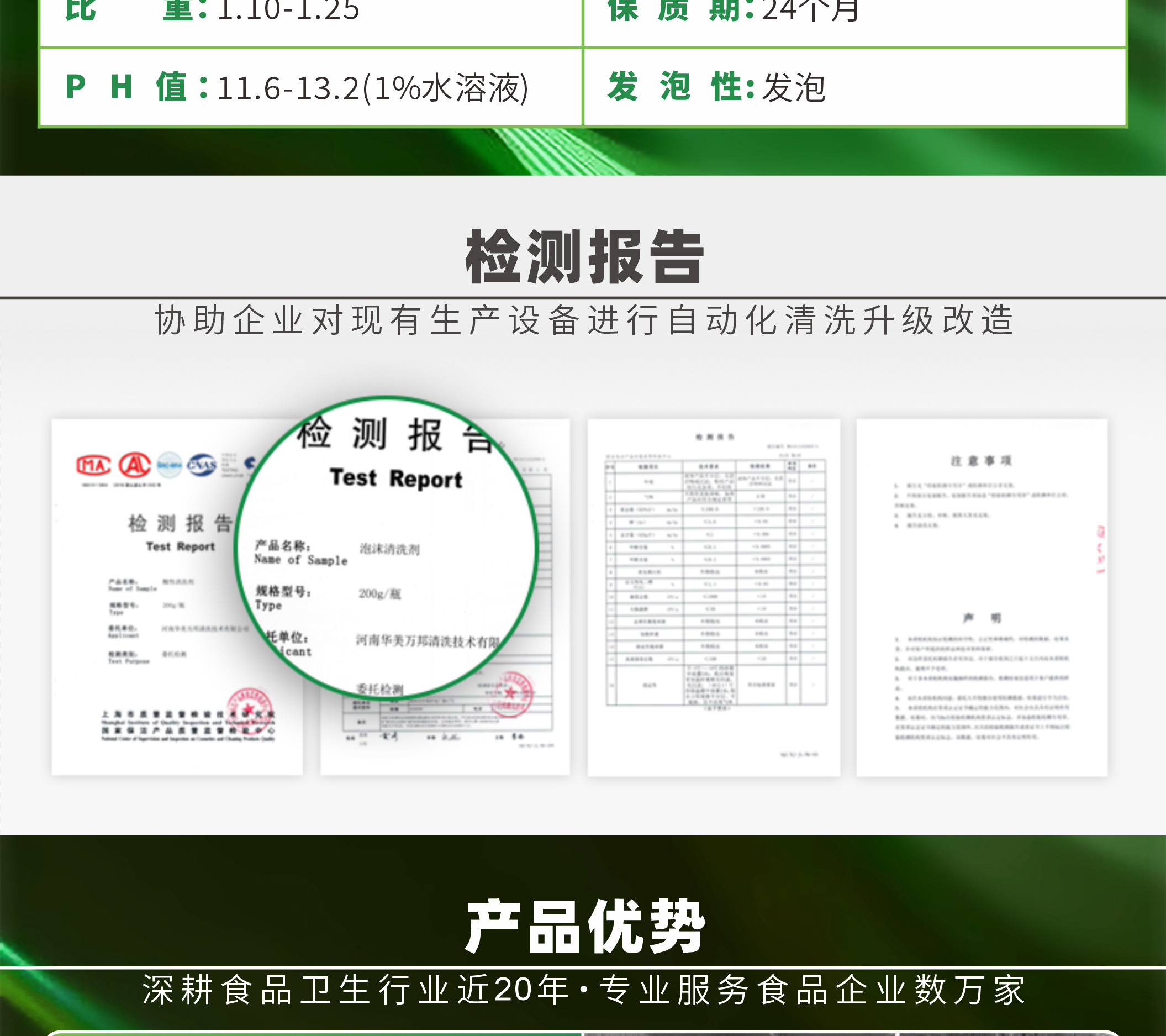
Task: Open the results table page thumbnail
Action: (x=714, y=597)
